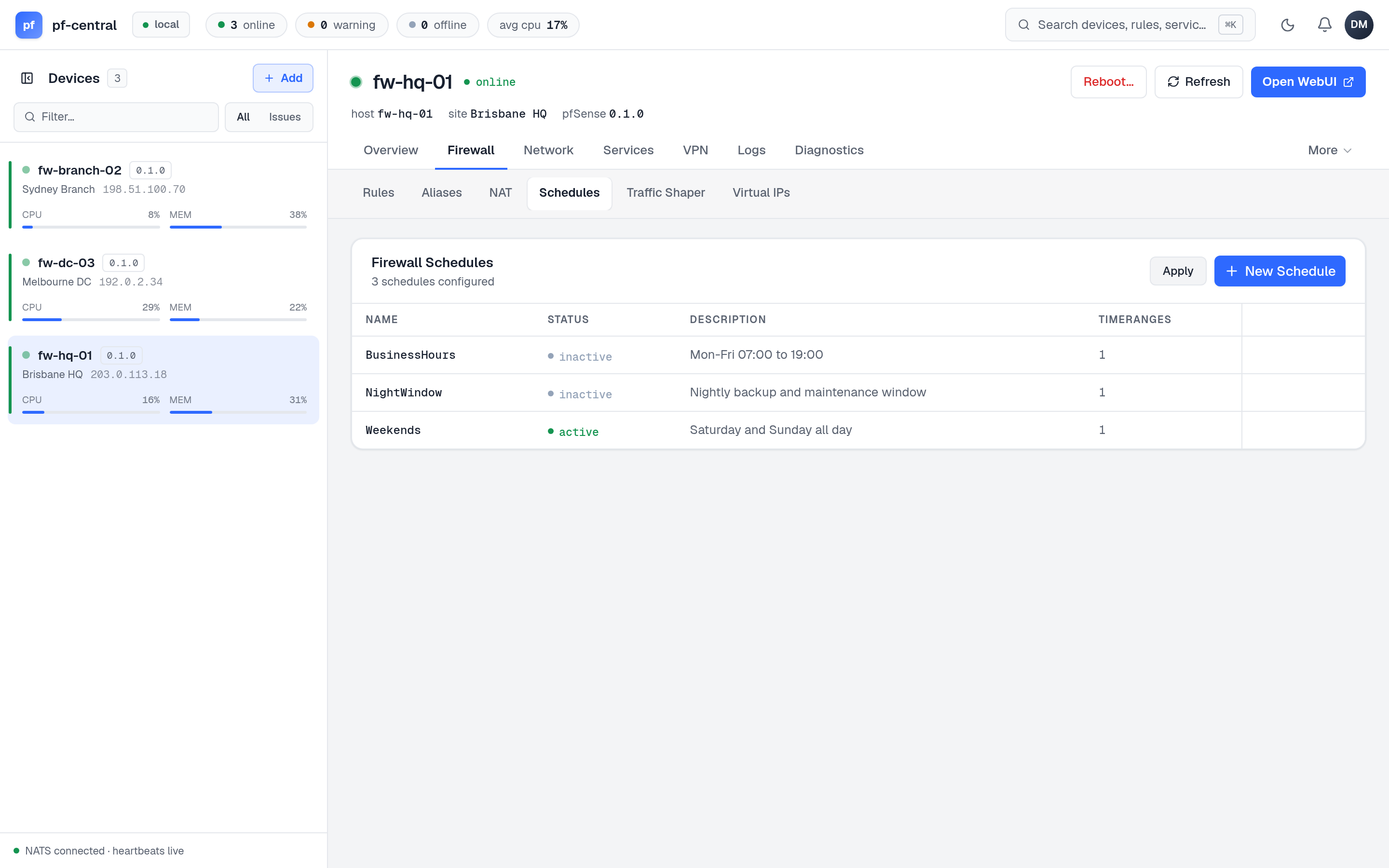
Task: Open the NightWindow schedule row
Action: (x=858, y=393)
